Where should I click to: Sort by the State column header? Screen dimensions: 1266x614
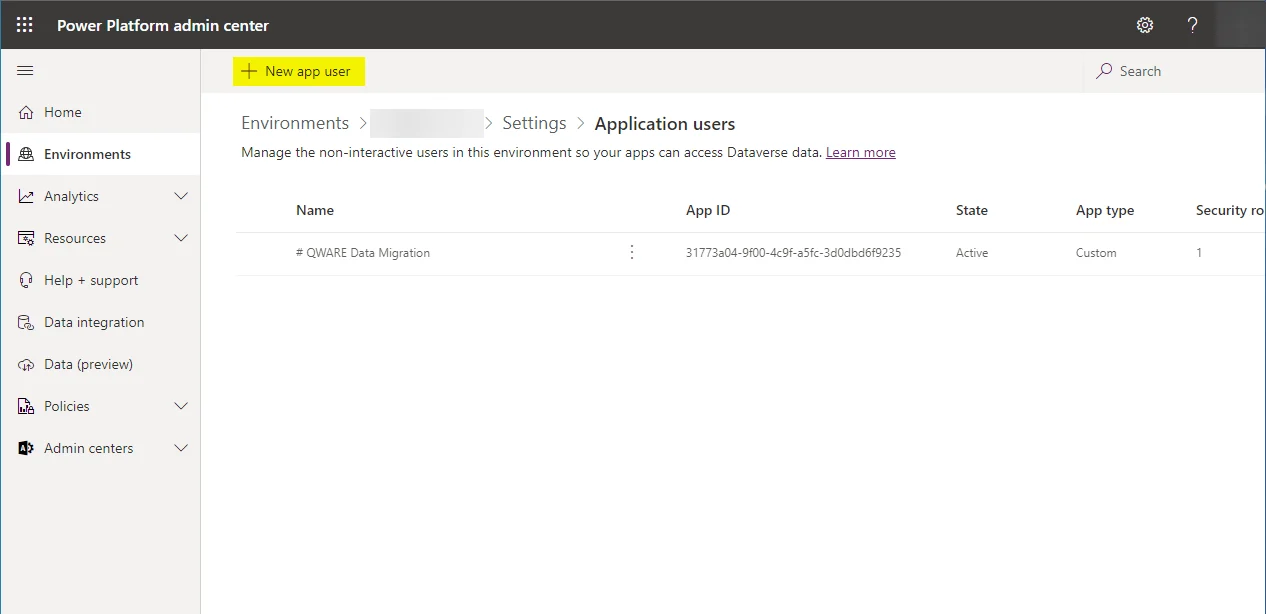click(972, 210)
